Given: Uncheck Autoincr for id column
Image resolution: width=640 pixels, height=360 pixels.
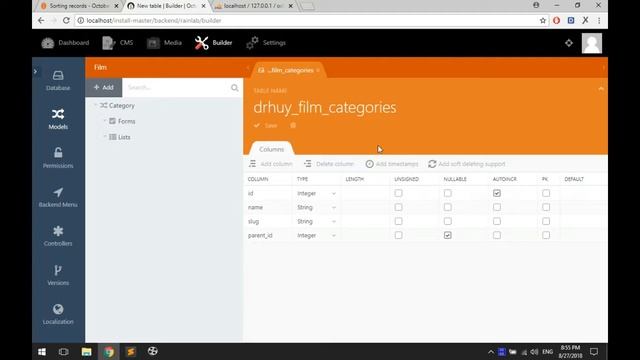Looking at the screenshot, I should click(497, 193).
